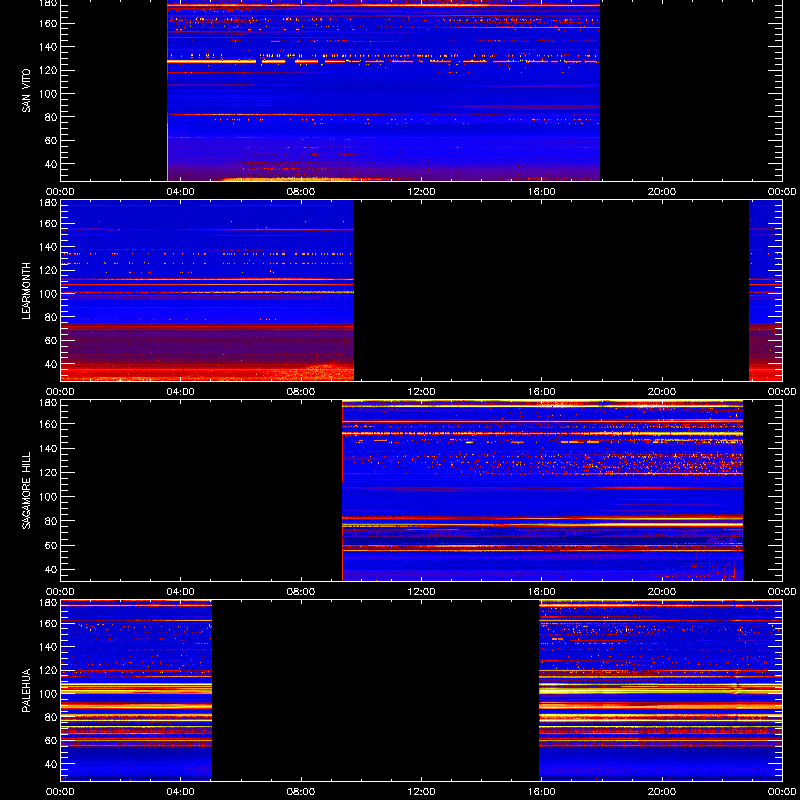The image size is (800, 800).
Task: Choose 12:00 time label under Palehua panel
Action: 421,792
